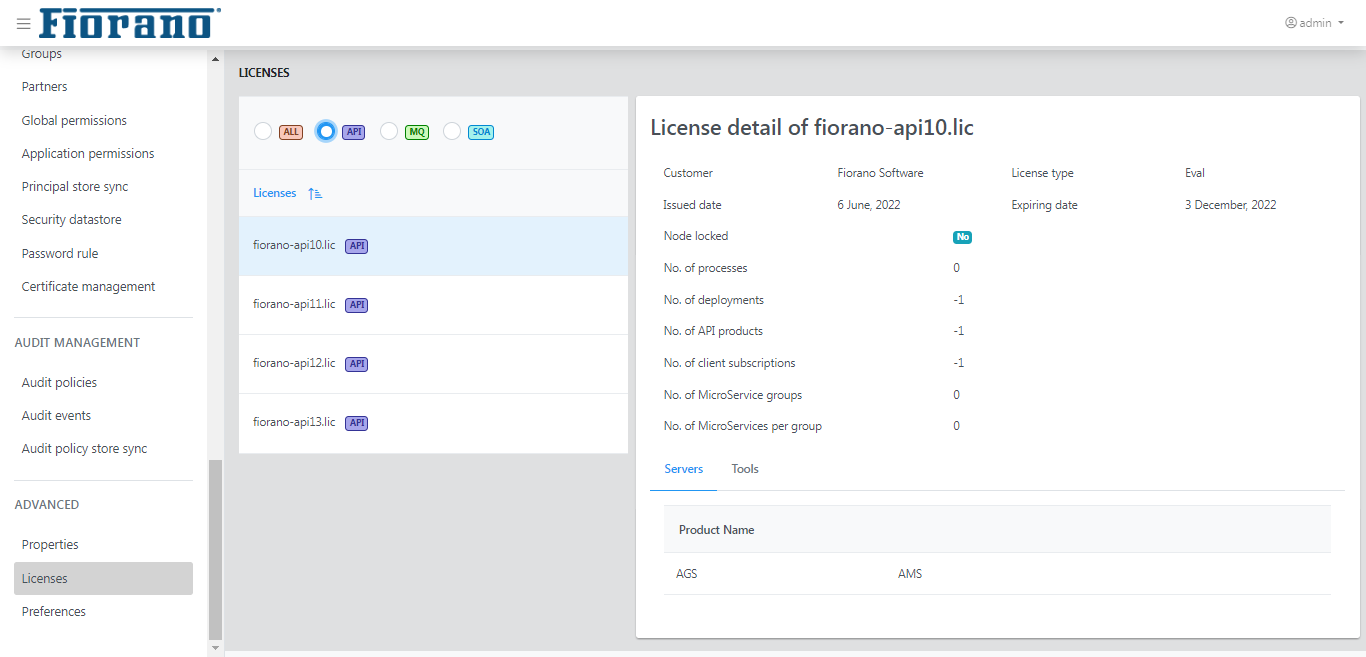Click sidebar scrollbar down arrow
This screenshot has height=657, width=1366.
tap(215, 648)
